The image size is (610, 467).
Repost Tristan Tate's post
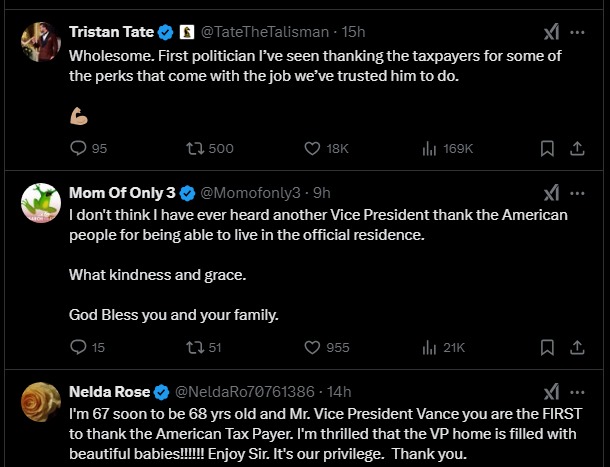click(x=194, y=148)
